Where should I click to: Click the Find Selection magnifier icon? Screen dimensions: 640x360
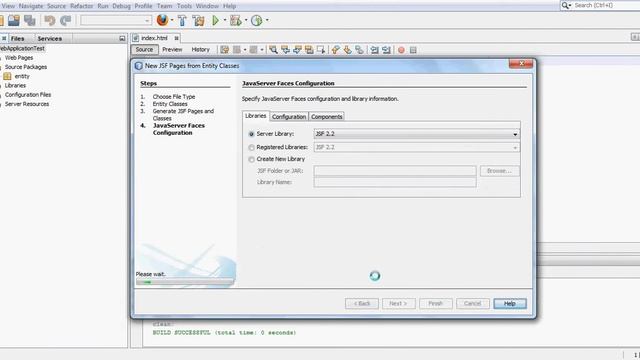click(273, 50)
